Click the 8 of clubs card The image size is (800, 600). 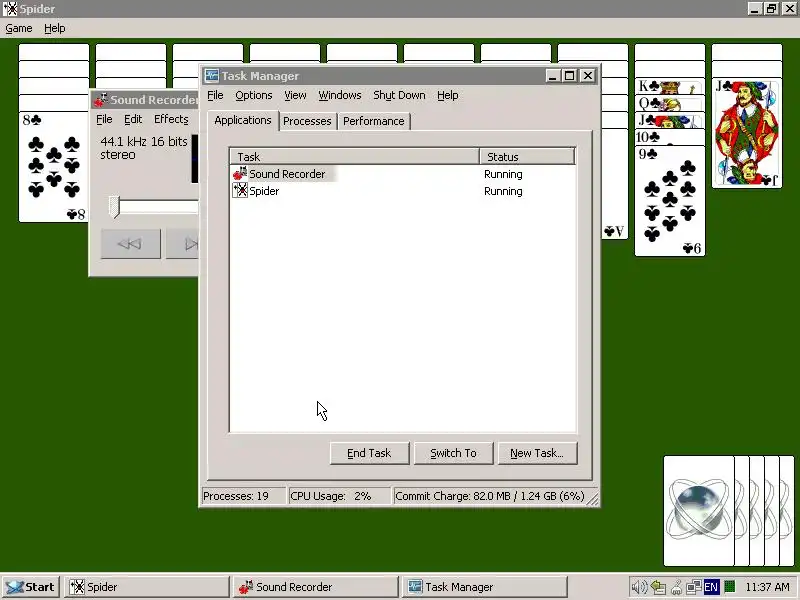[54, 167]
